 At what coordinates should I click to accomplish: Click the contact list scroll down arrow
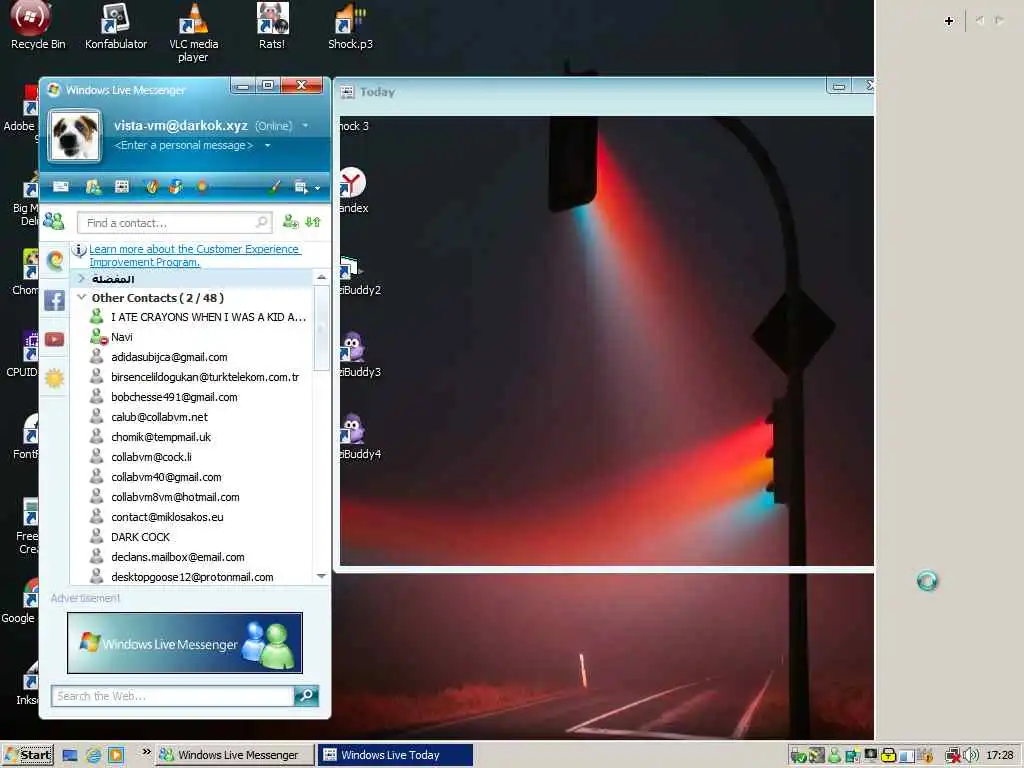pyautogui.click(x=321, y=576)
